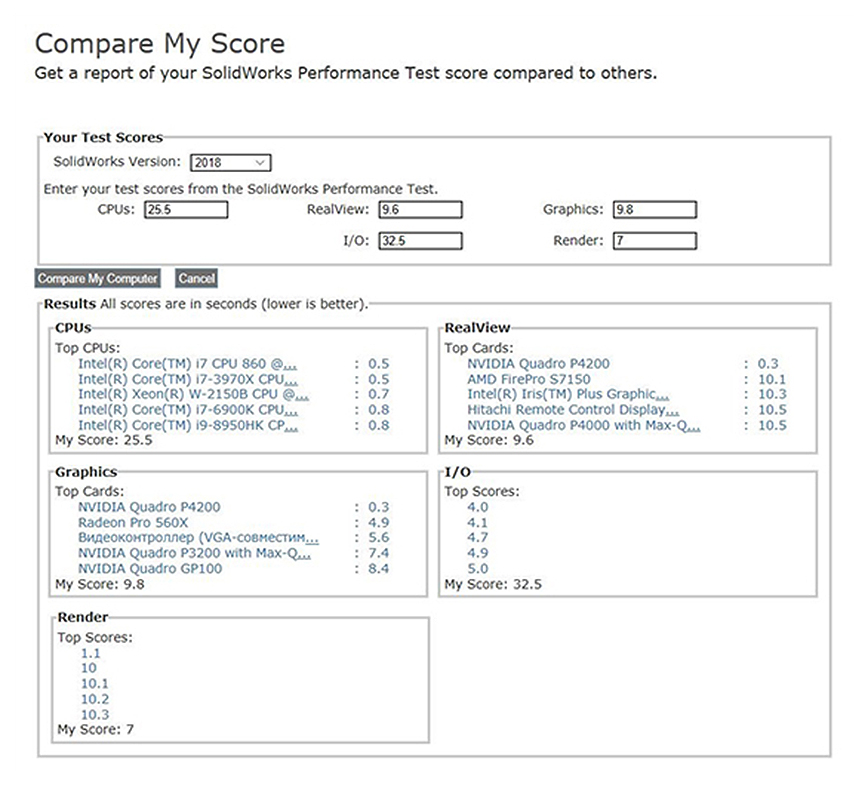Image resolution: width=868 pixels, height=785 pixels.
Task: Open NVIDIA Quadro P4200 link under Graphics
Action: pyautogui.click(x=149, y=507)
